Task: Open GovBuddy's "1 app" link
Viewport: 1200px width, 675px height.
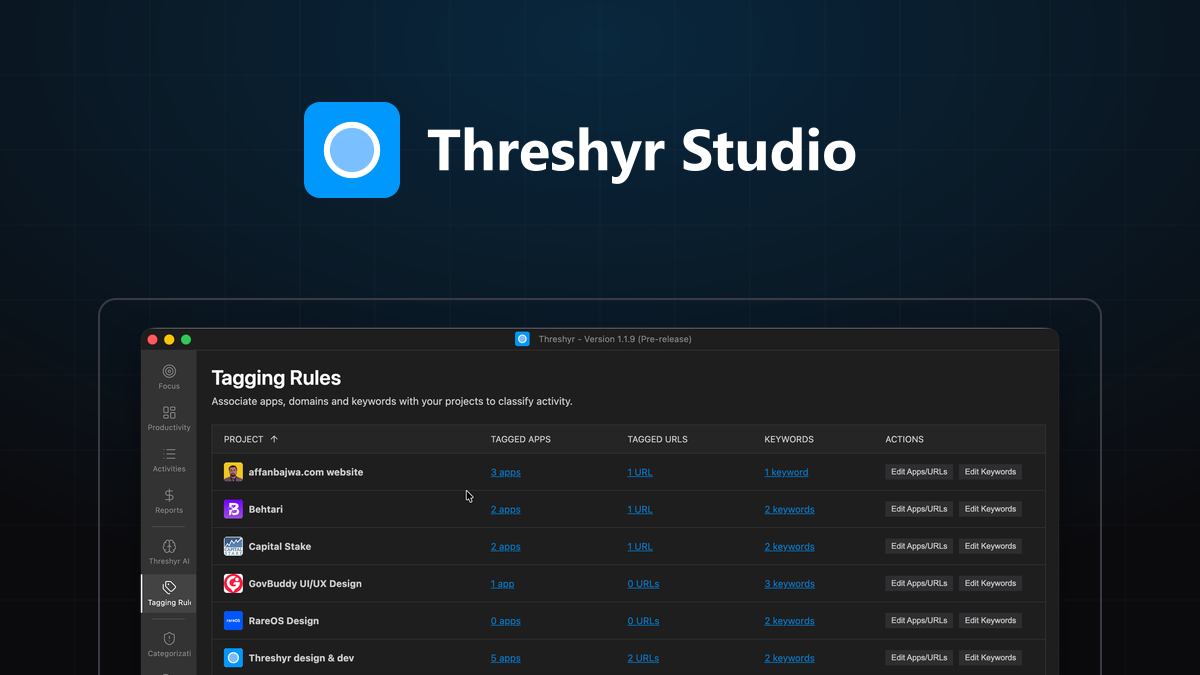Action: (x=502, y=584)
